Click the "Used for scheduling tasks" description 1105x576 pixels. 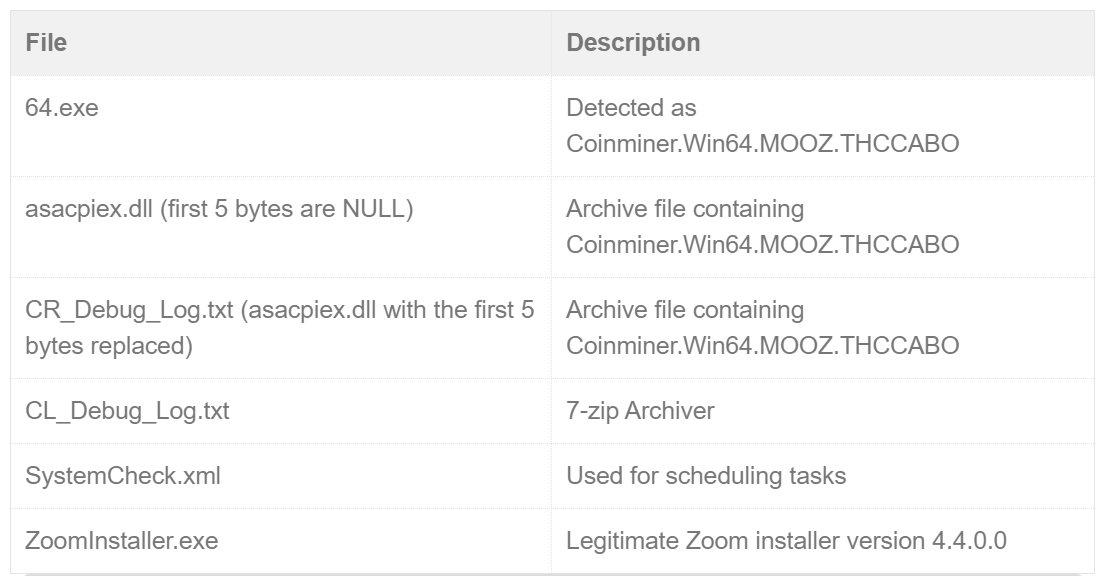tap(706, 476)
